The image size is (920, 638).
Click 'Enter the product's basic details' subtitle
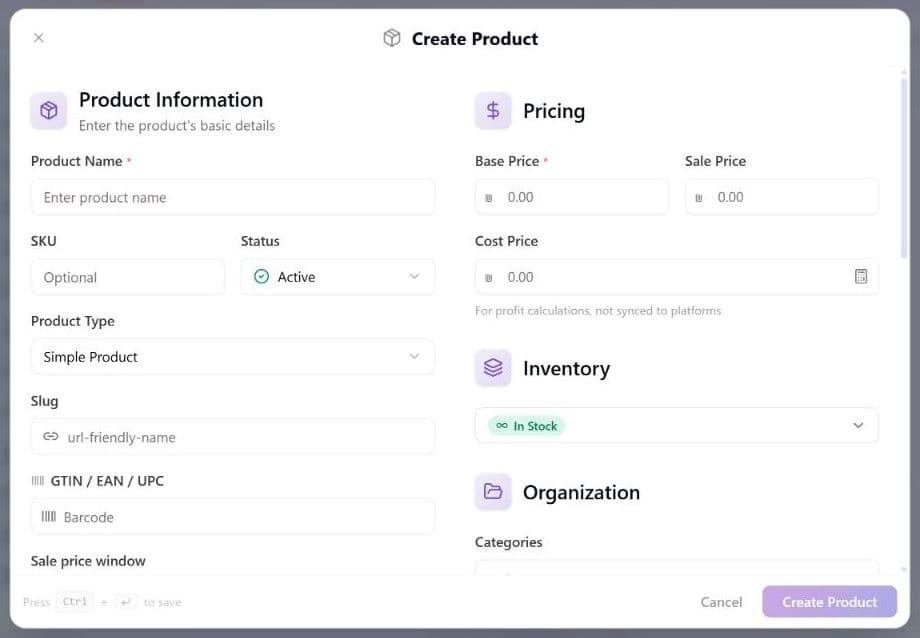177,126
